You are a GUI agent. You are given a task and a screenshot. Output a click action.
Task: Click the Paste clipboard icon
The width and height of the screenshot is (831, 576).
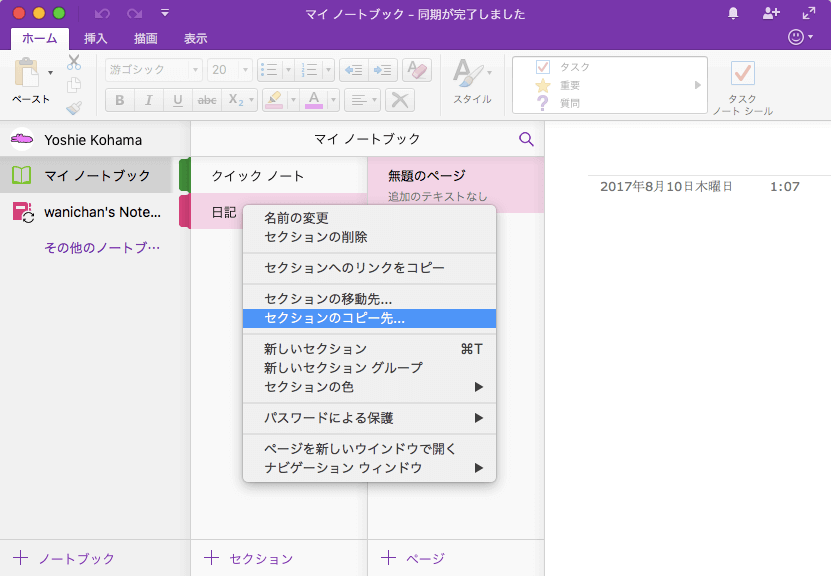[26, 72]
